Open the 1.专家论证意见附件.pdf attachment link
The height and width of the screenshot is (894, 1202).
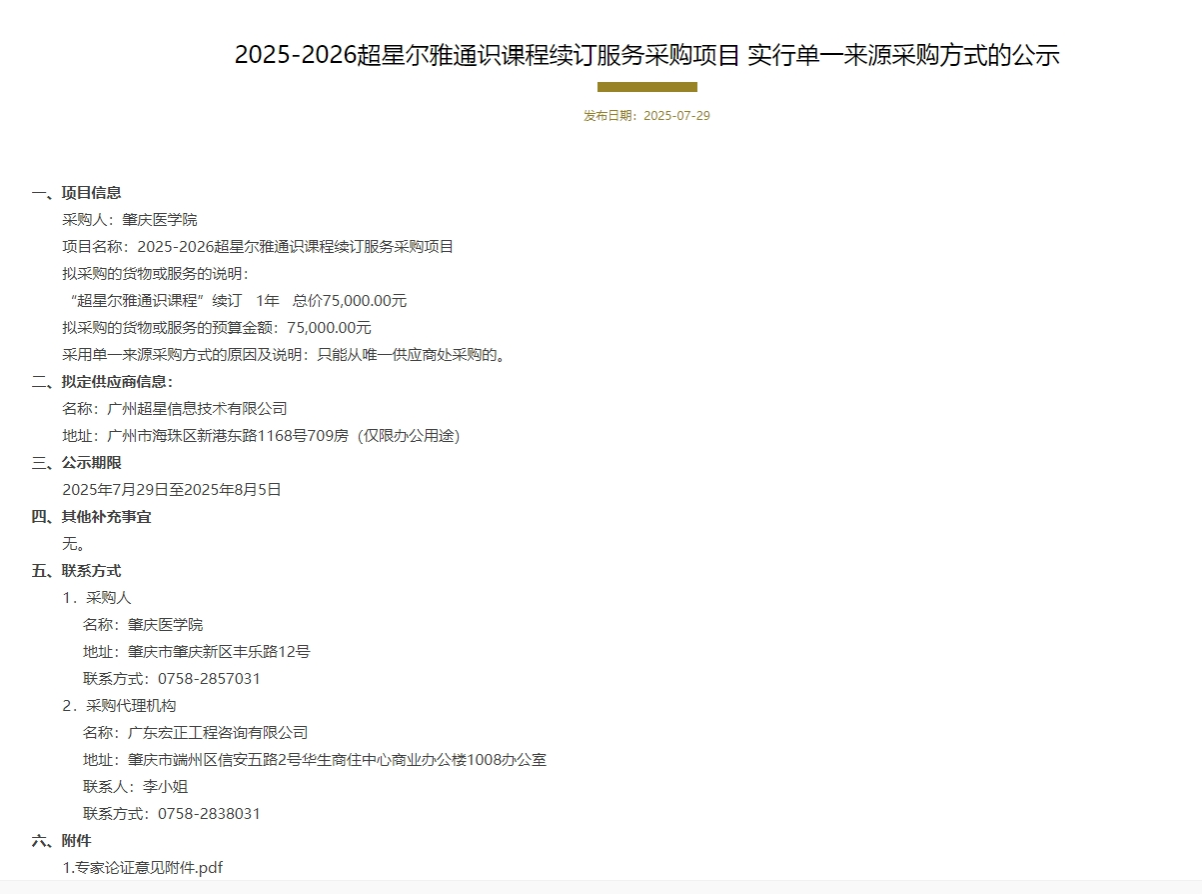click(x=142, y=867)
